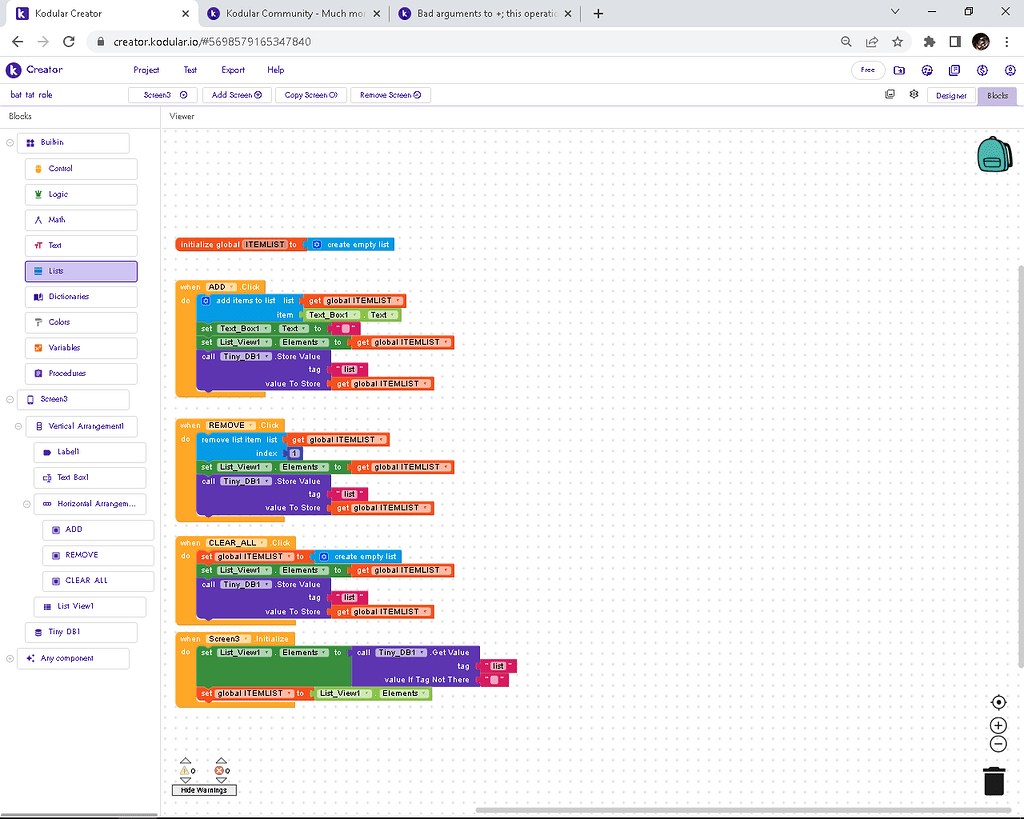Open the user account icon in header
The width and height of the screenshot is (1024, 819).
click(x=1008, y=70)
